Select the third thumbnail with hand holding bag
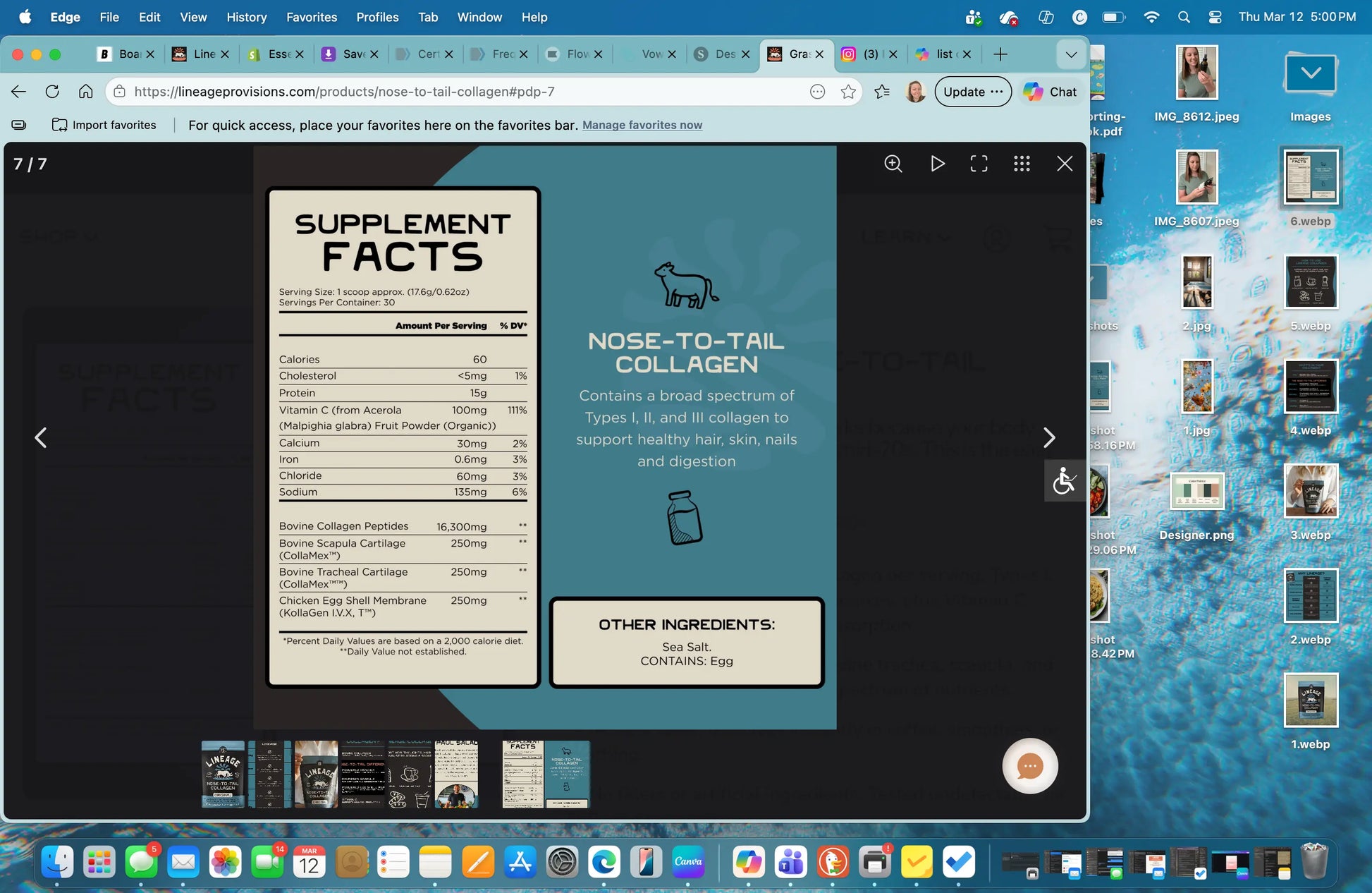Image resolution: width=1372 pixels, height=893 pixels. (317, 774)
